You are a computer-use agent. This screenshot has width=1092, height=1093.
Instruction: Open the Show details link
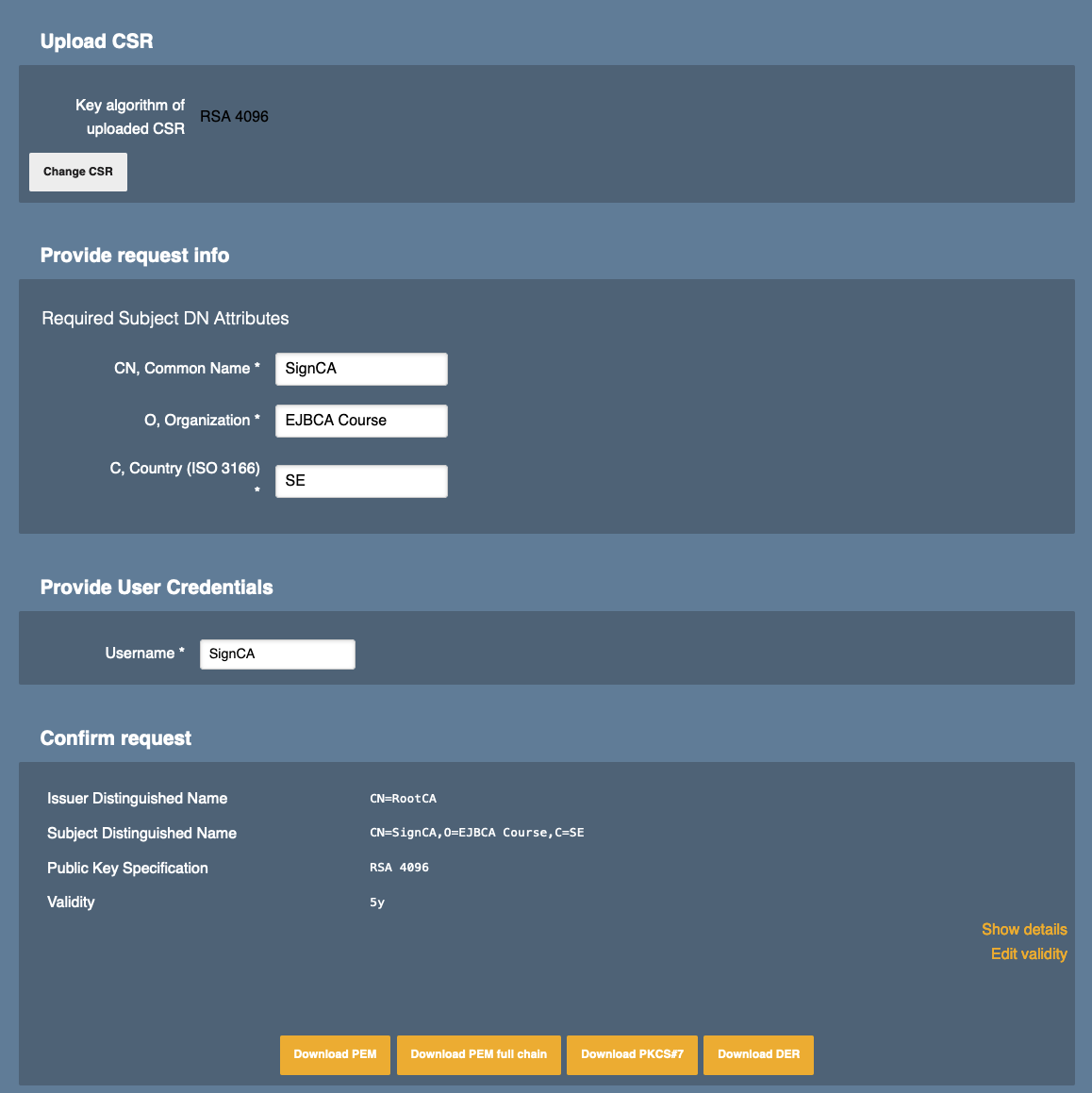pyautogui.click(x=1023, y=929)
